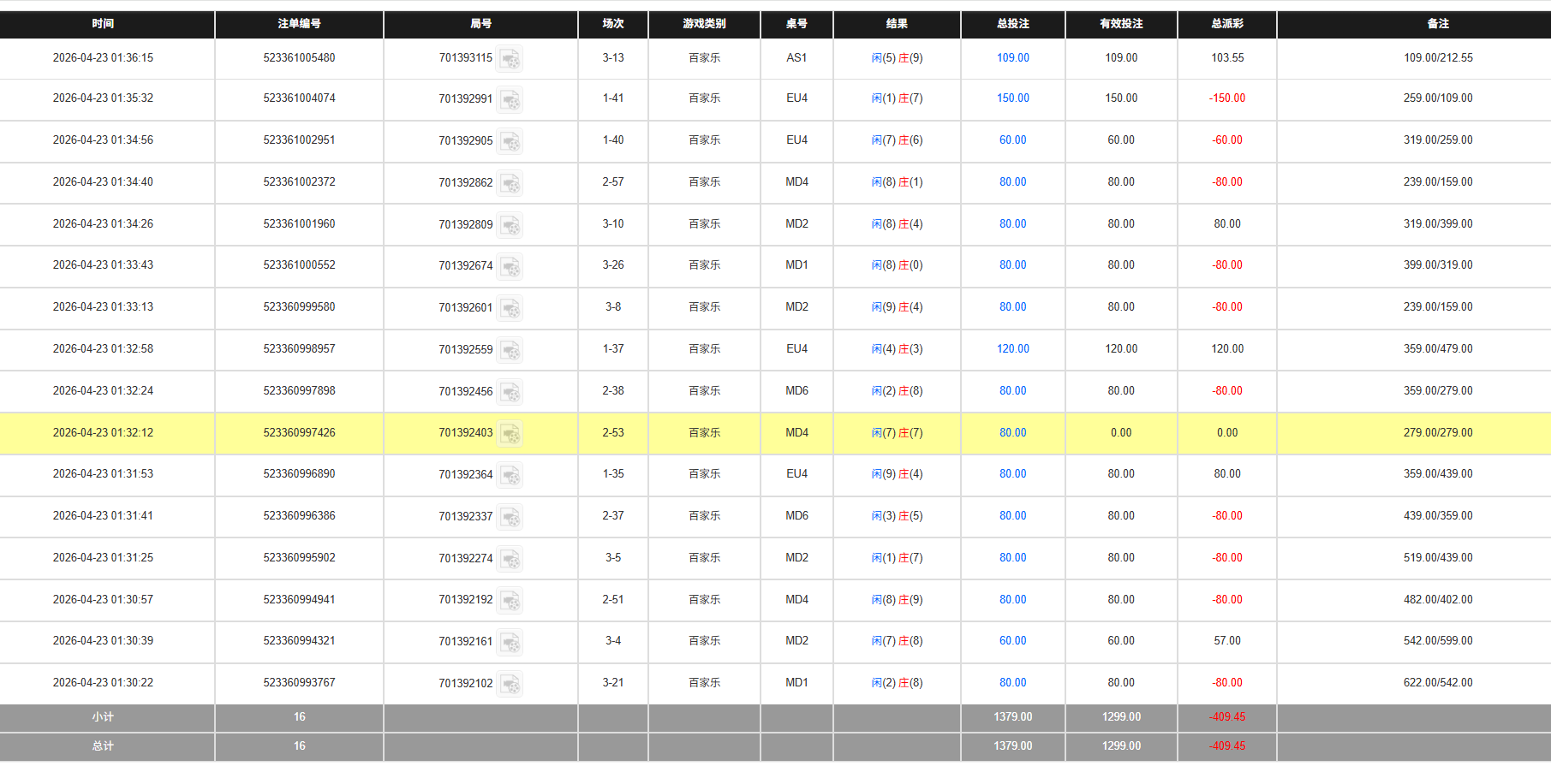Click payout value 103.55

click(1227, 58)
